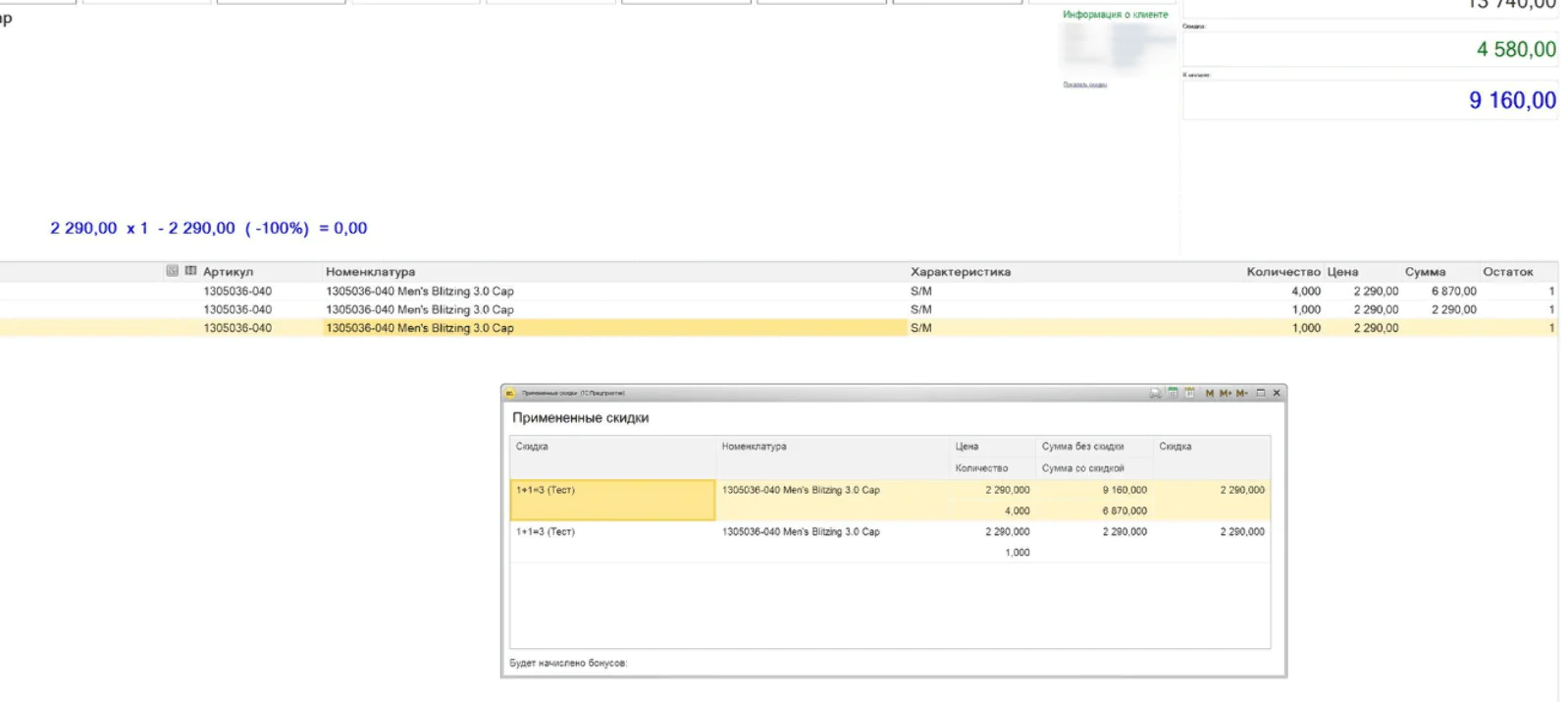Click the 1,000 quantity in the discounts dialog

(x=1018, y=553)
